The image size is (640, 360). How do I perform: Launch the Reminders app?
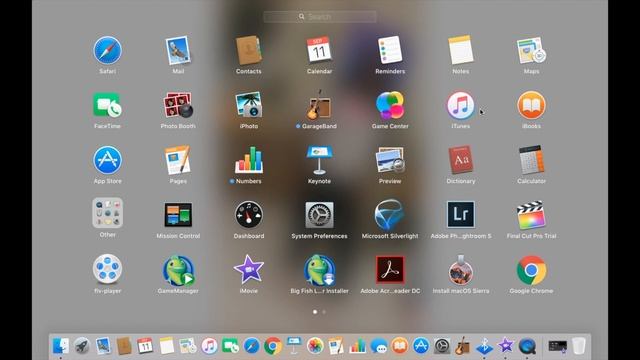pos(390,51)
